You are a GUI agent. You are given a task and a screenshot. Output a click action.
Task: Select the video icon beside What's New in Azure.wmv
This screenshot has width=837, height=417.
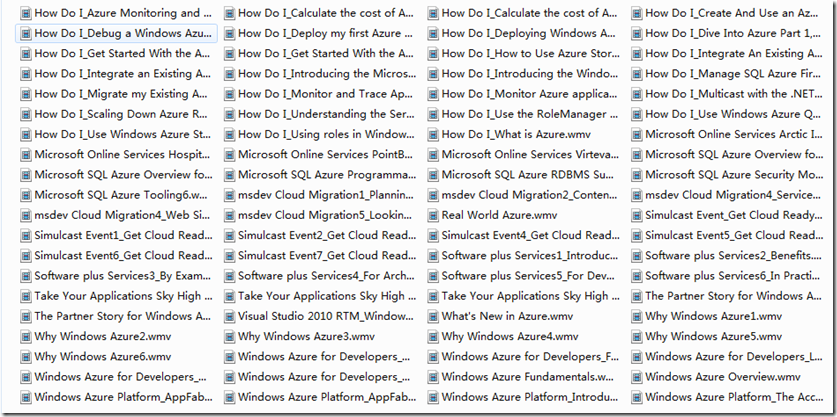pyautogui.click(x=433, y=317)
